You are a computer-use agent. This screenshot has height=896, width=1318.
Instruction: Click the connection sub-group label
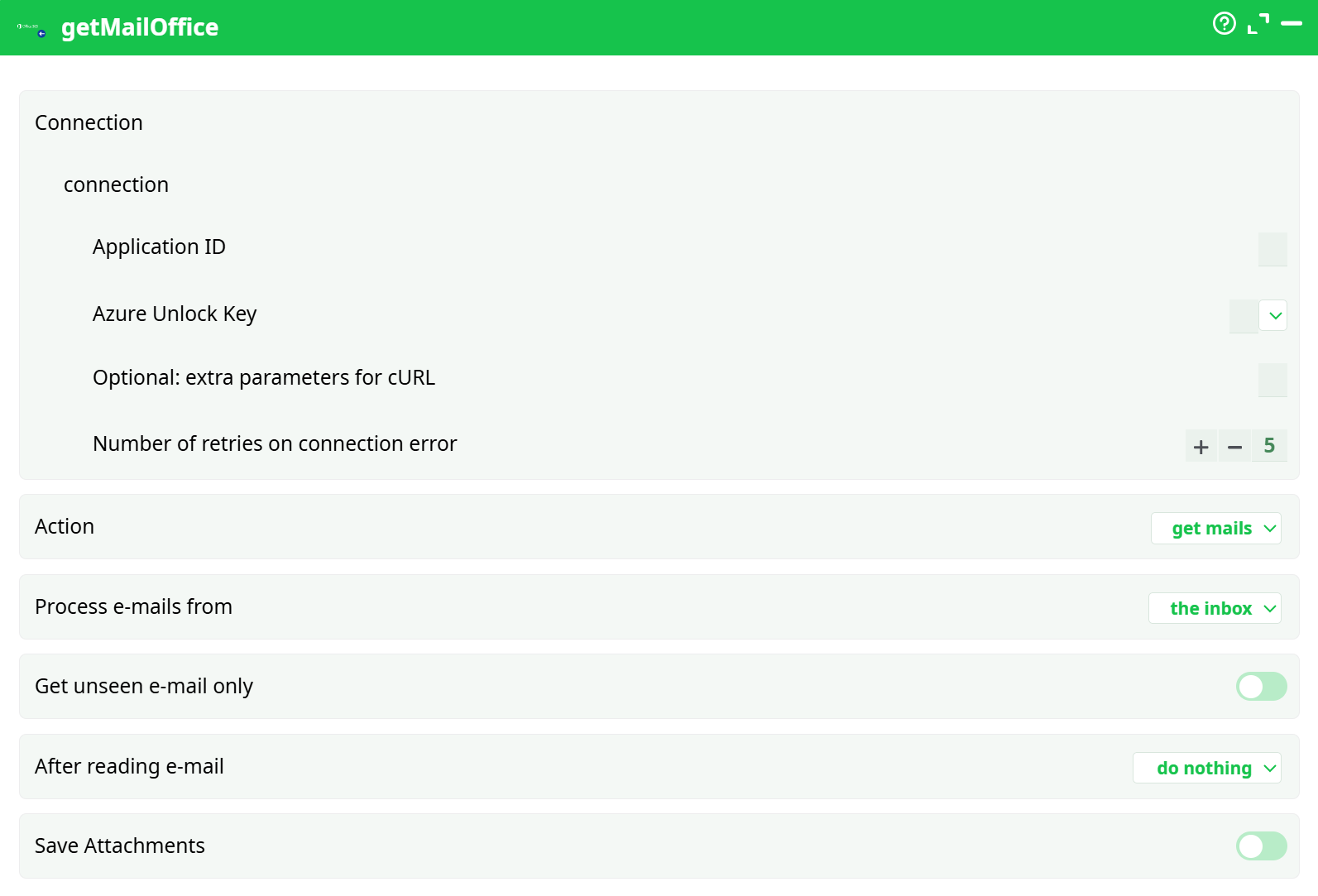(116, 185)
